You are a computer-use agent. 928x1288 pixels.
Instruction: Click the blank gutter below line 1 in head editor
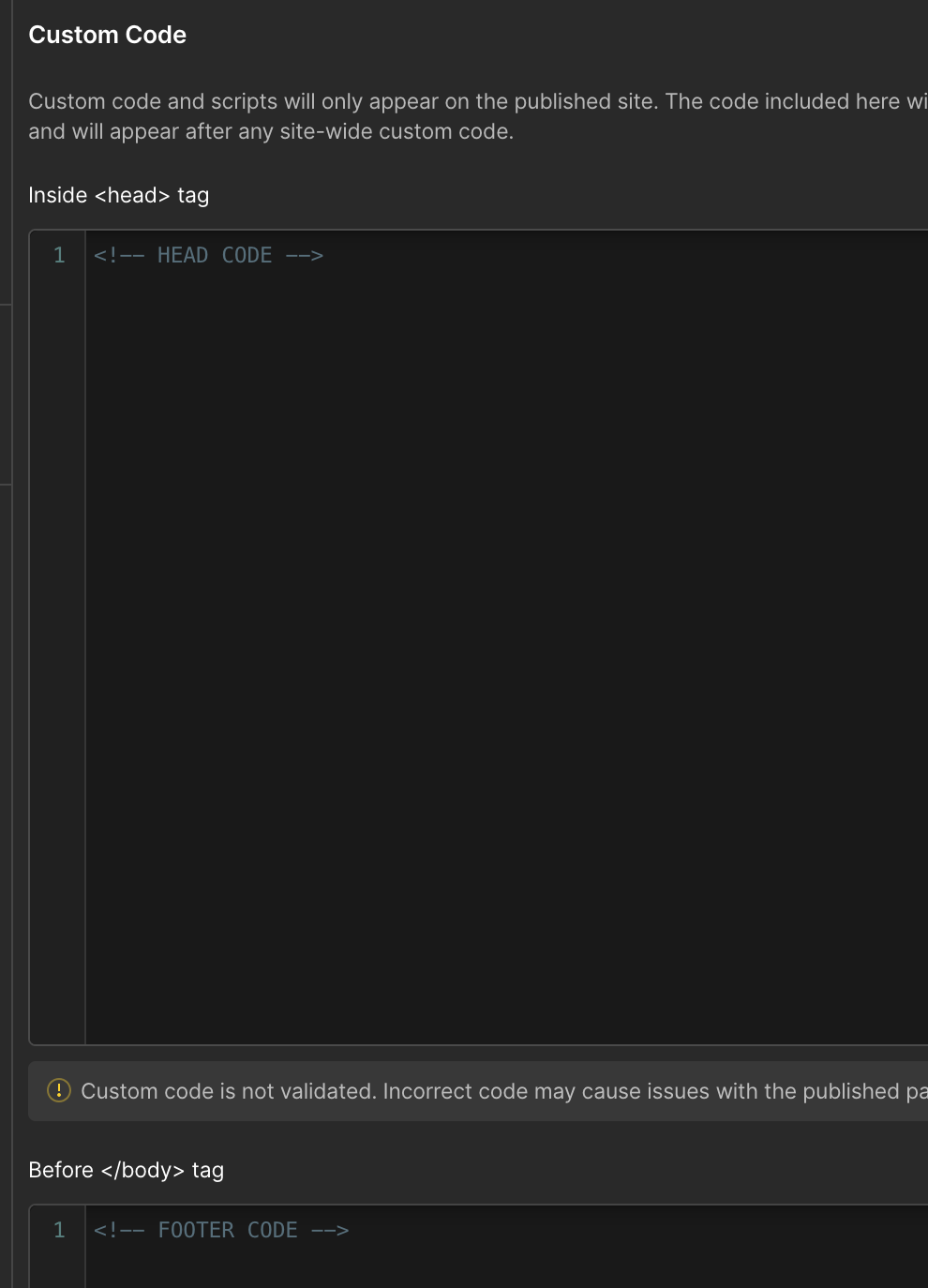(58, 656)
